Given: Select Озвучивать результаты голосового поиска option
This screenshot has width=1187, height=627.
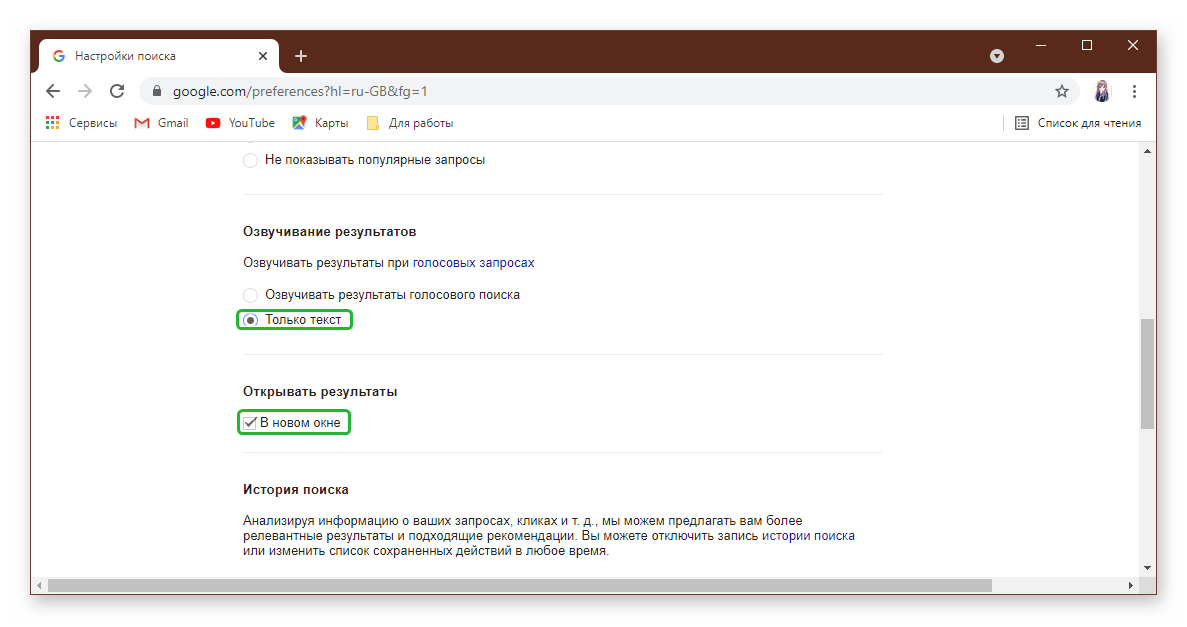Looking at the screenshot, I should tap(251, 295).
